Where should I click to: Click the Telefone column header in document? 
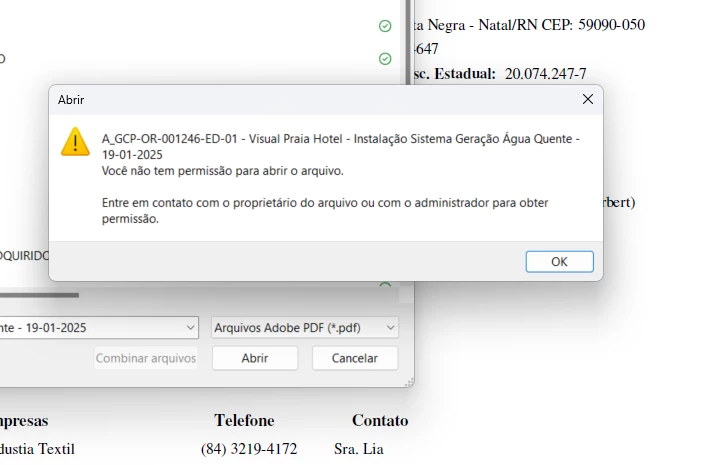[x=244, y=420]
